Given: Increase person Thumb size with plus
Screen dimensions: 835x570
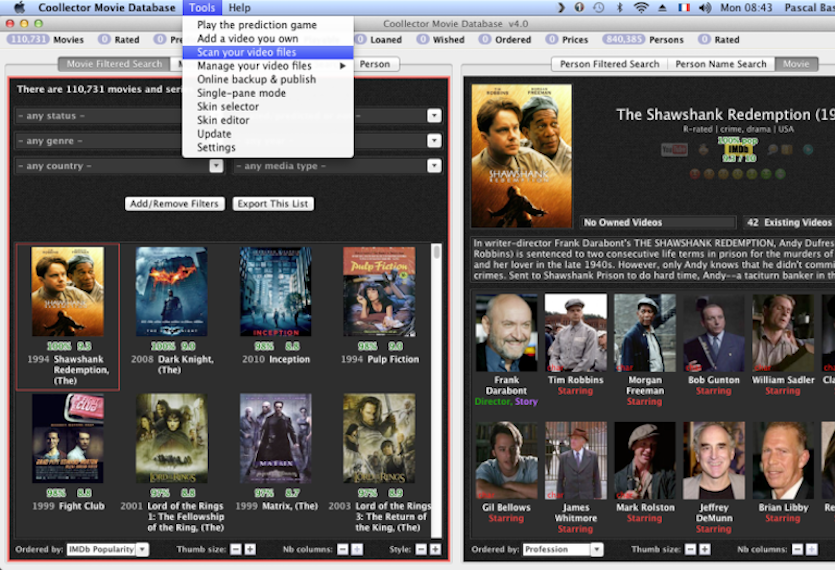Looking at the screenshot, I should tap(705, 549).
